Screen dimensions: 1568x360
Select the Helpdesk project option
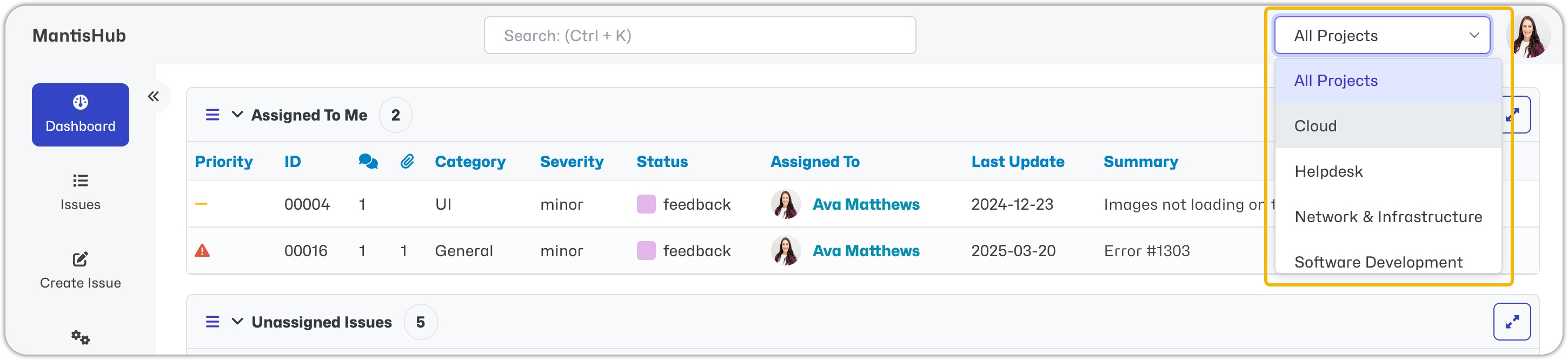point(1388,171)
